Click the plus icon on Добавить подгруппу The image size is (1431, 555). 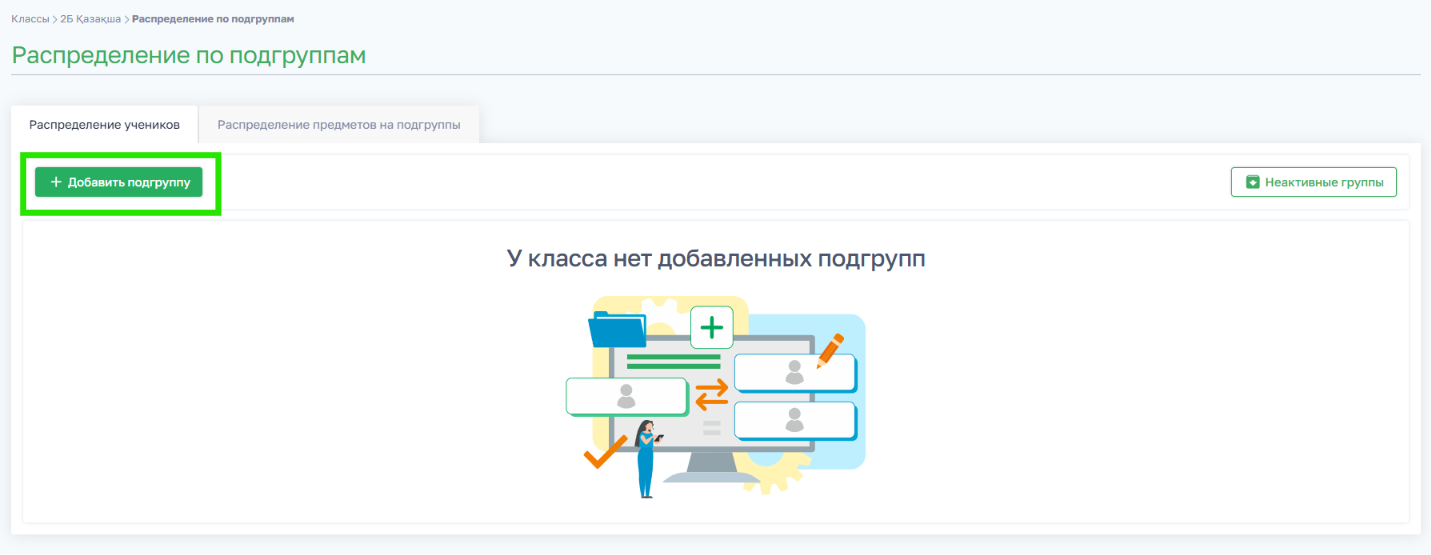pyautogui.click(x=56, y=182)
